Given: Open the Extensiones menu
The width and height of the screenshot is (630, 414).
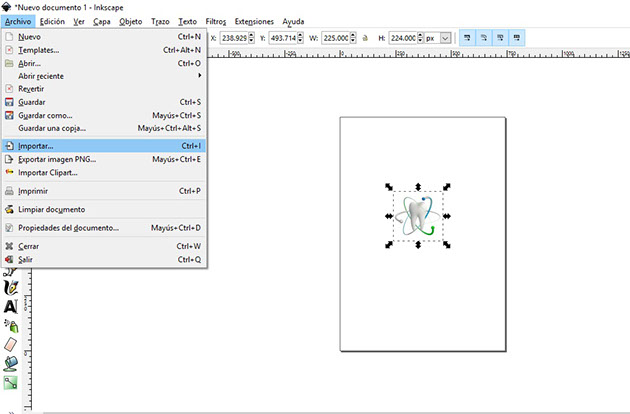Looking at the screenshot, I should pos(254,21).
